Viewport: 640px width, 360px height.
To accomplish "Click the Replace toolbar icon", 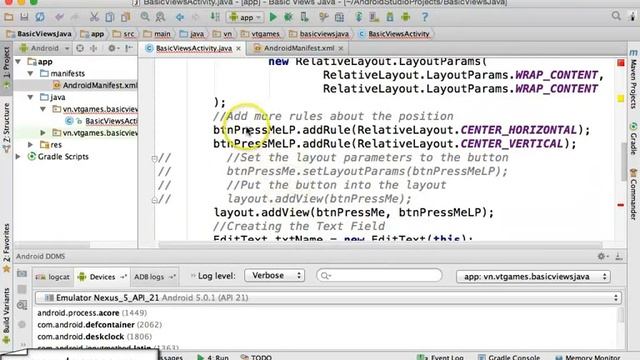I will tap(160, 17).
